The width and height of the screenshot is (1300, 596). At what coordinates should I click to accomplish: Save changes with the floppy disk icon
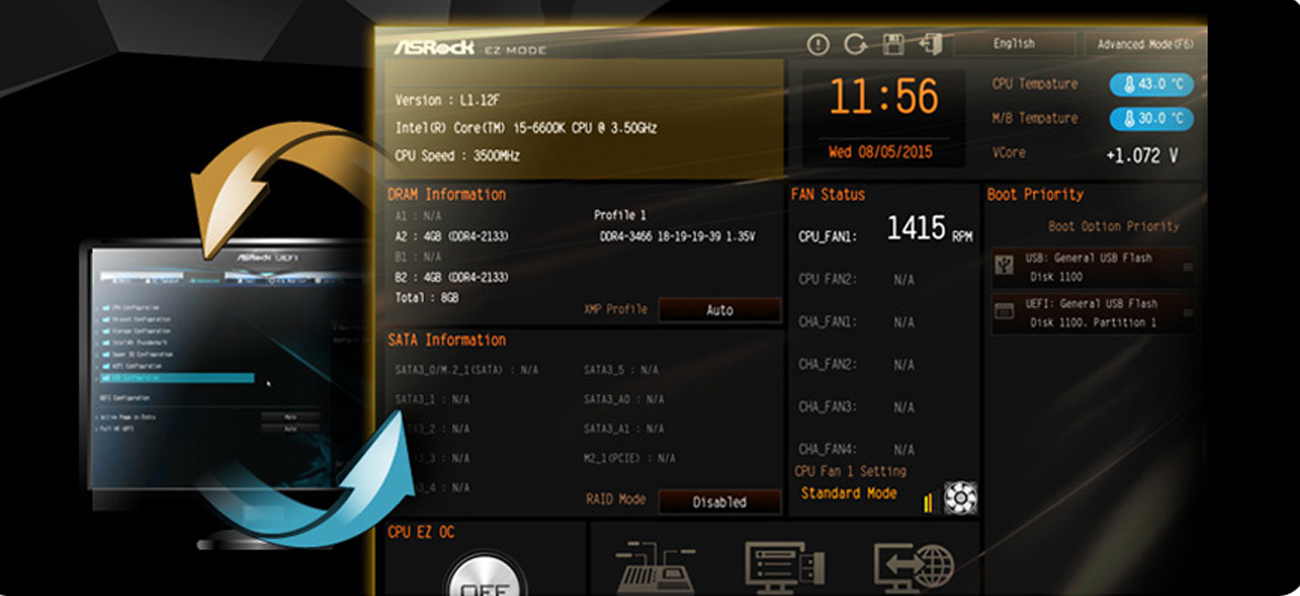891,43
